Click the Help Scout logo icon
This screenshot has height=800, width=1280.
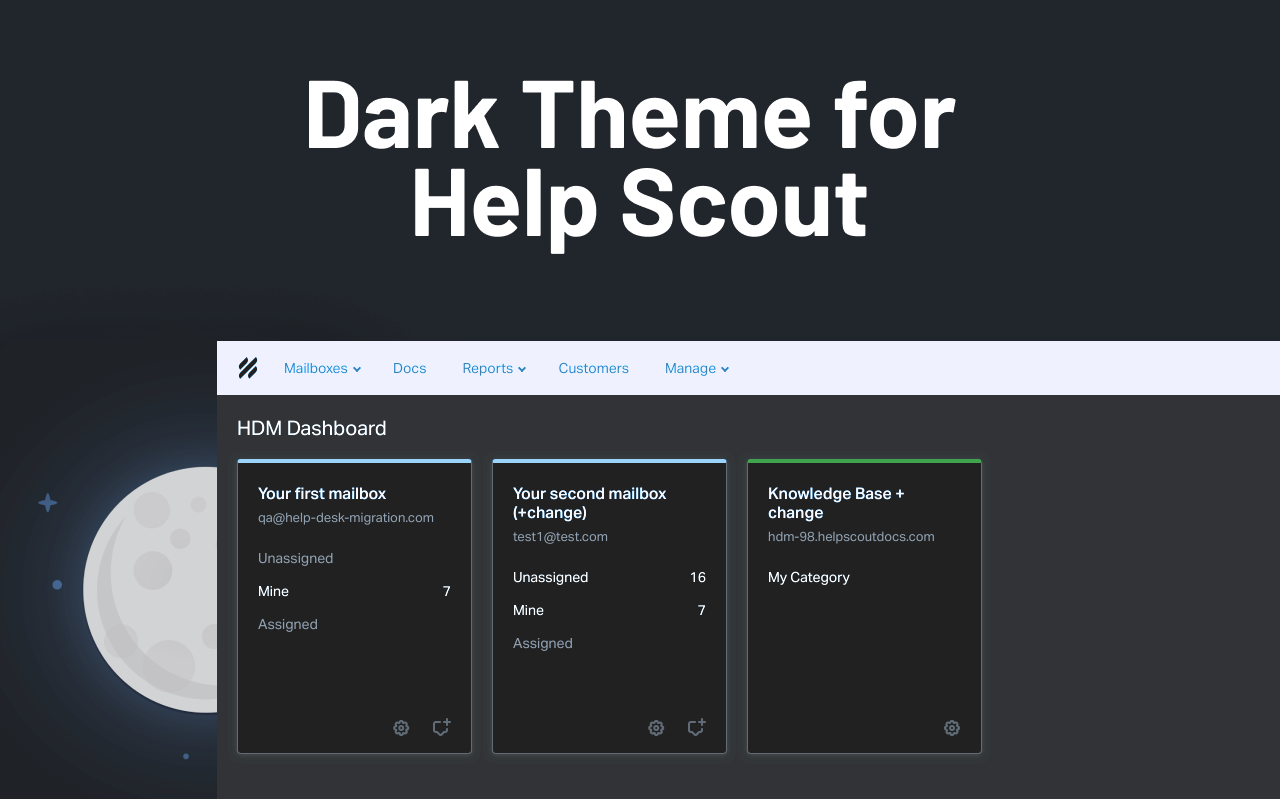coord(247,367)
